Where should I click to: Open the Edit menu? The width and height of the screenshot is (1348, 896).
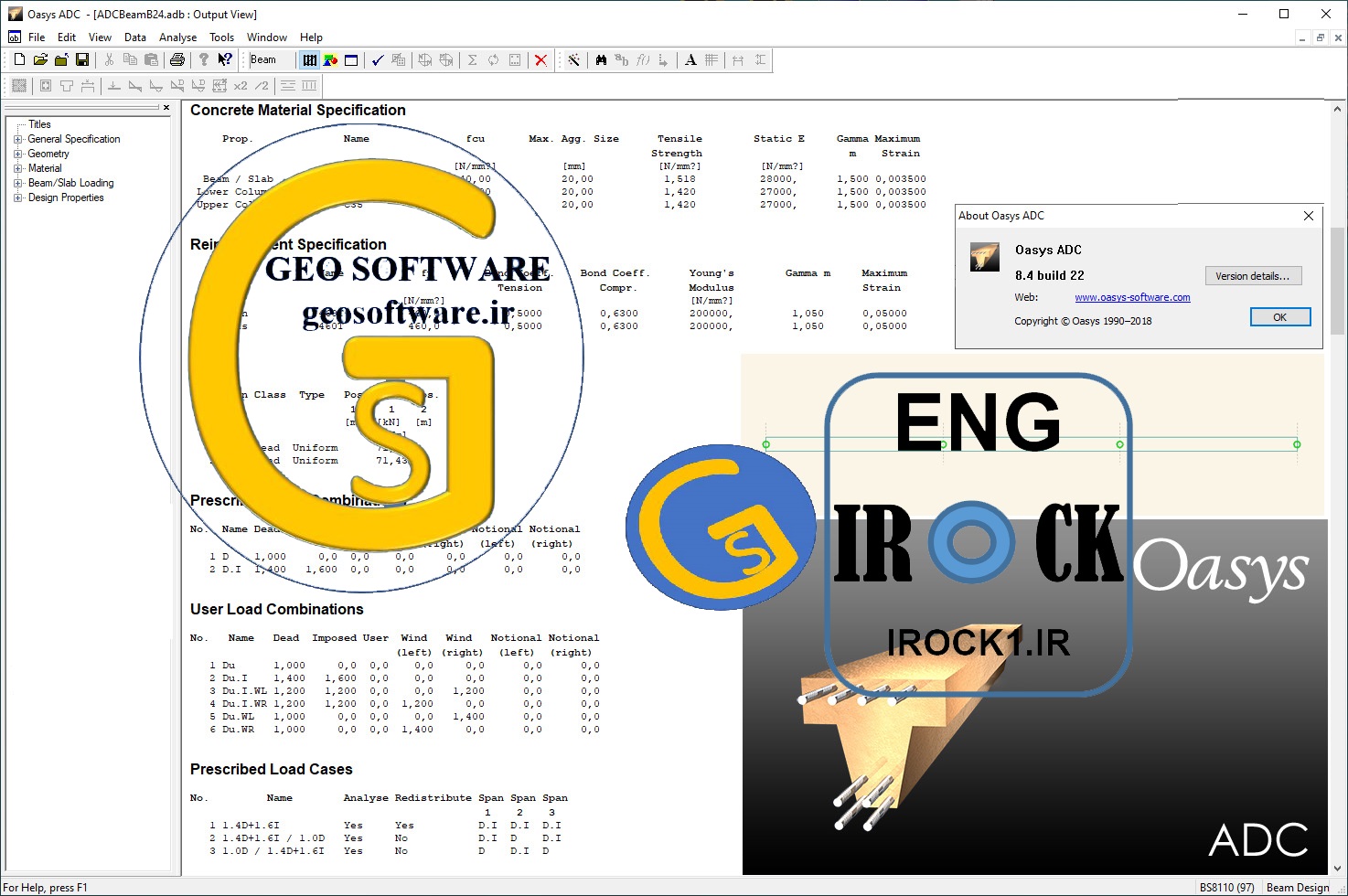67,37
